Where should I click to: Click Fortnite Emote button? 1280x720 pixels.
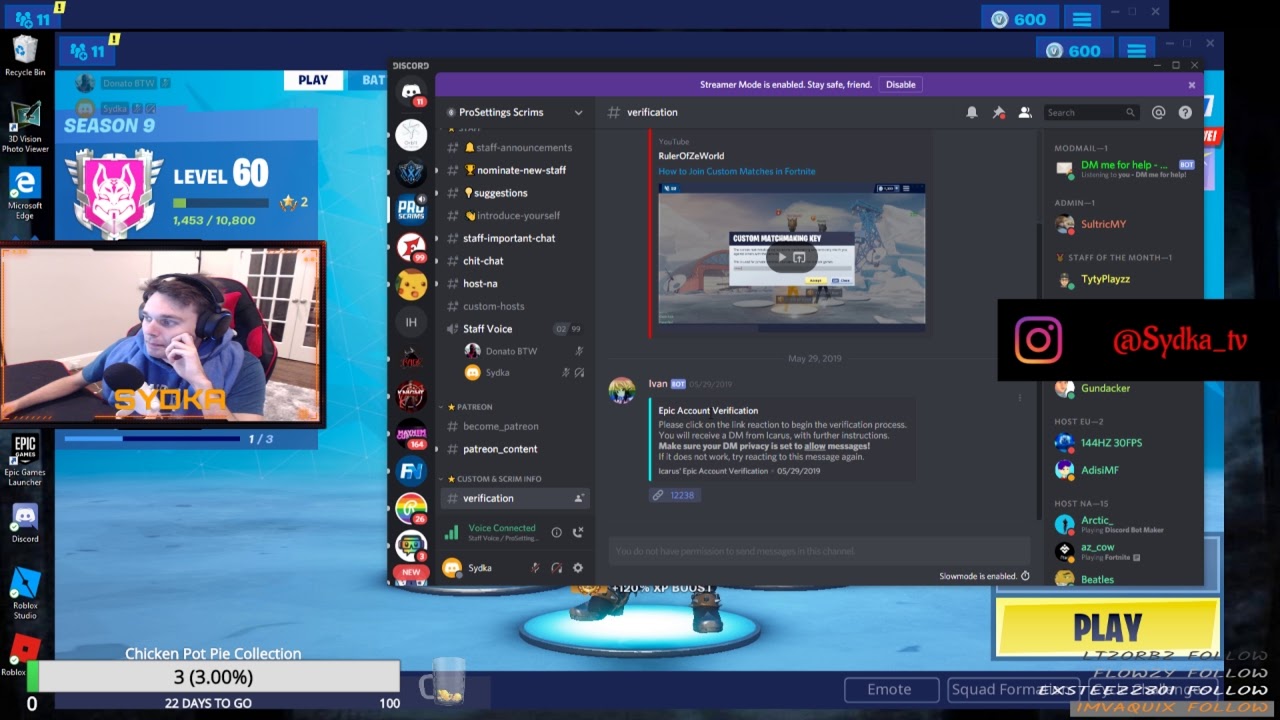(889, 689)
